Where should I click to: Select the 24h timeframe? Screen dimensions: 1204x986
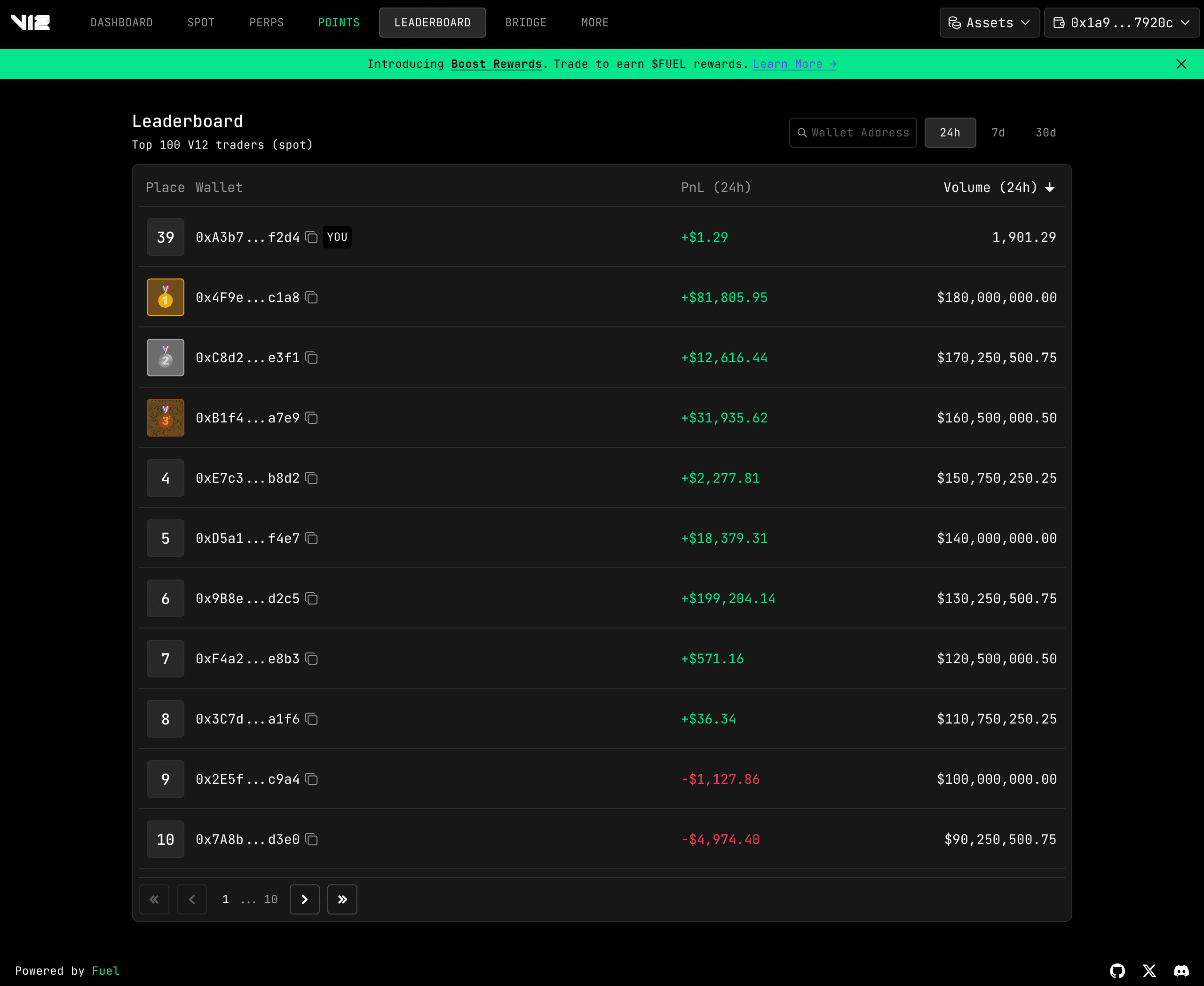click(x=950, y=132)
